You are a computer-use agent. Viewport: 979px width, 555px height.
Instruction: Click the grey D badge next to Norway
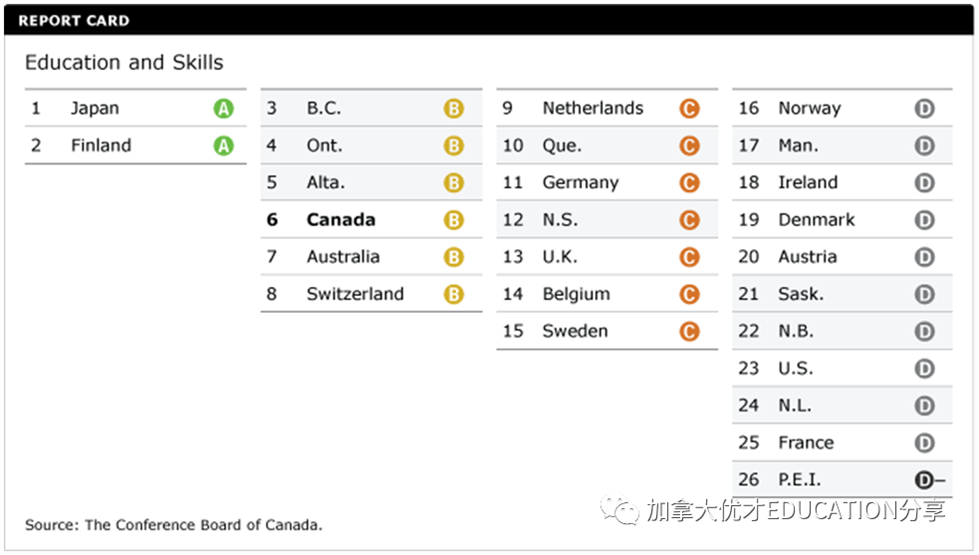pos(924,109)
